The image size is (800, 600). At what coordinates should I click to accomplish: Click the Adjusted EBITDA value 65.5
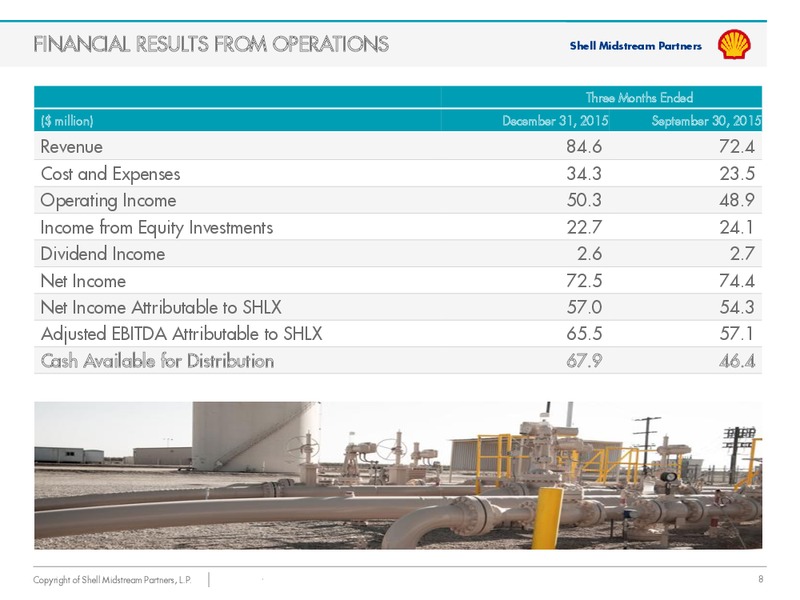pos(584,334)
